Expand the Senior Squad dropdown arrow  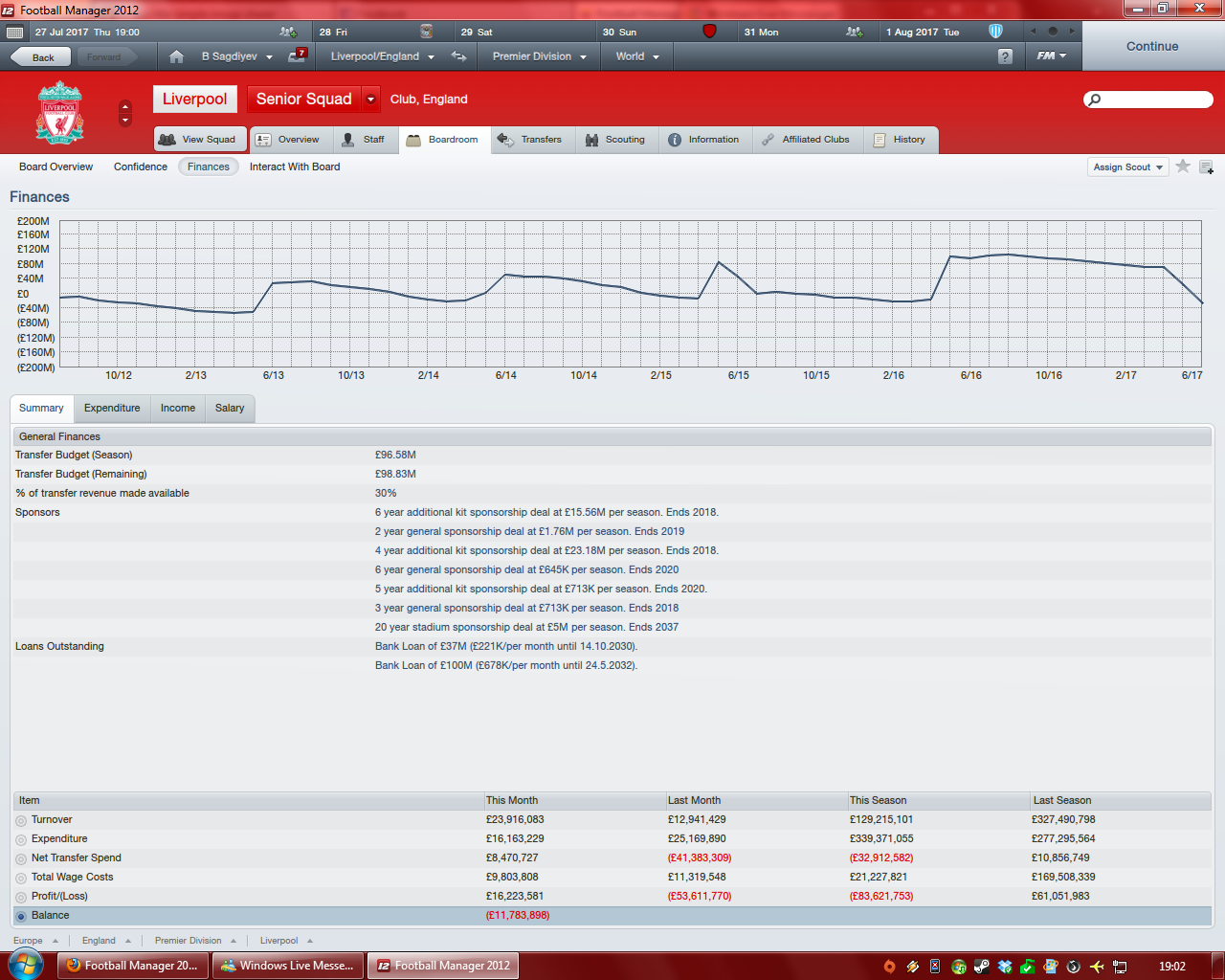tap(370, 100)
